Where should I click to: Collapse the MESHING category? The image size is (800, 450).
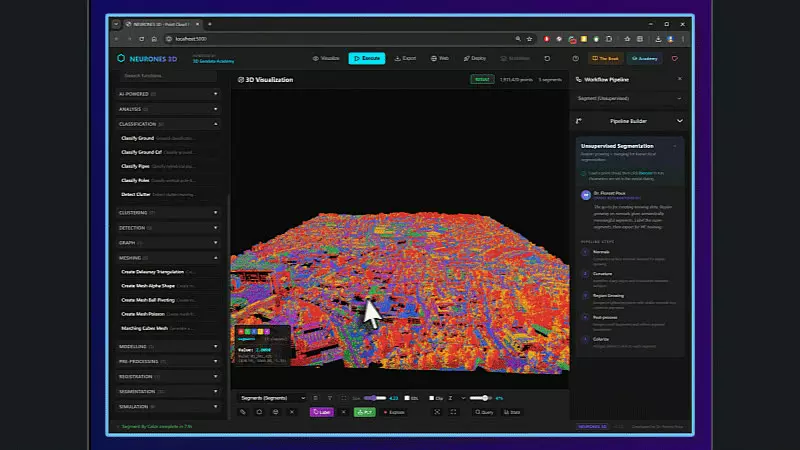point(168,258)
